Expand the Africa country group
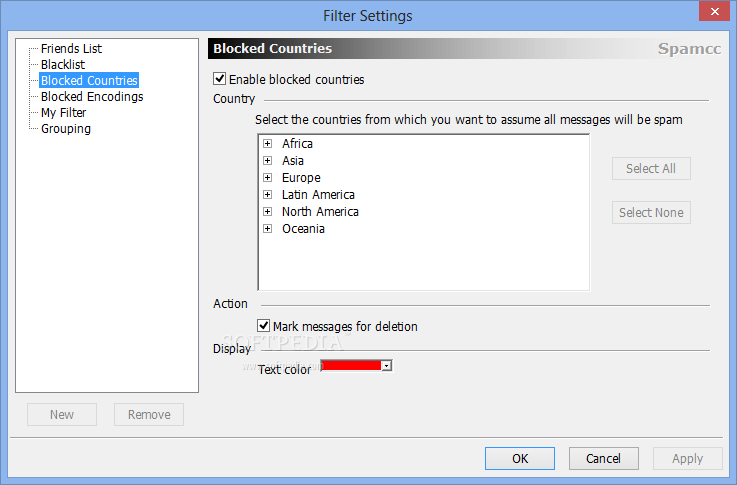Image resolution: width=737 pixels, height=485 pixels. click(x=267, y=143)
